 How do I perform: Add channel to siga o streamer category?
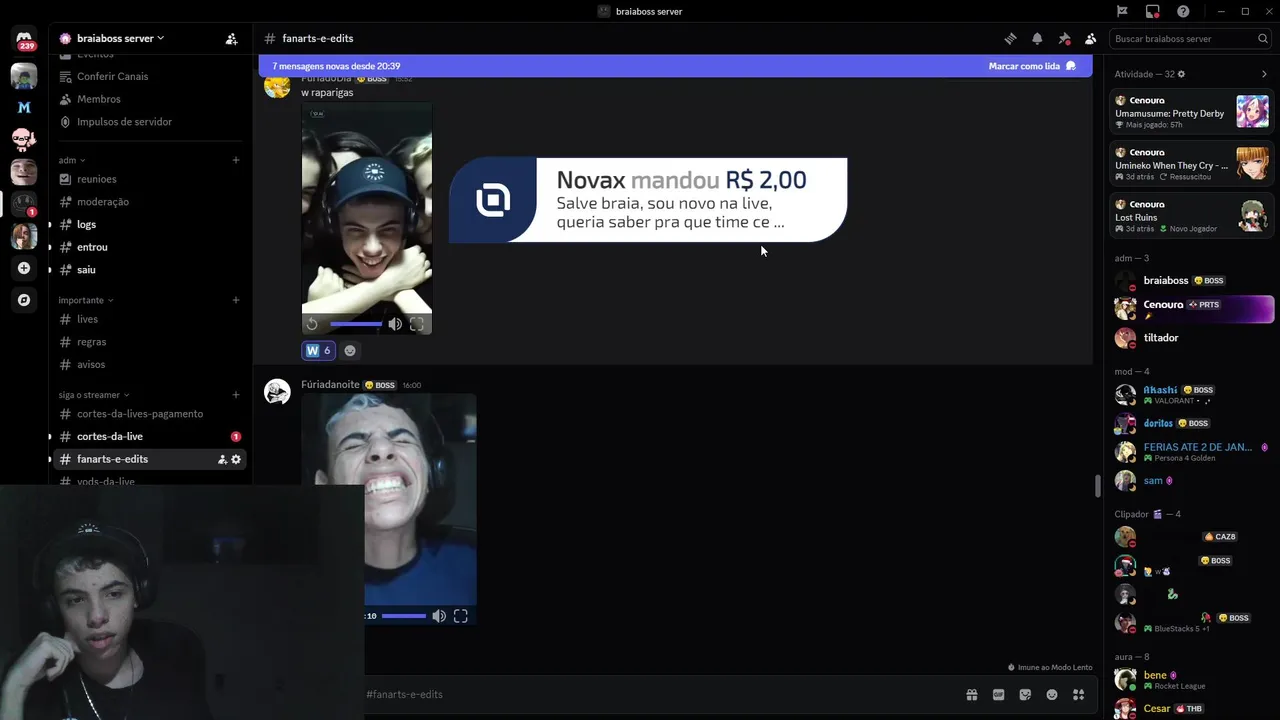click(x=236, y=395)
